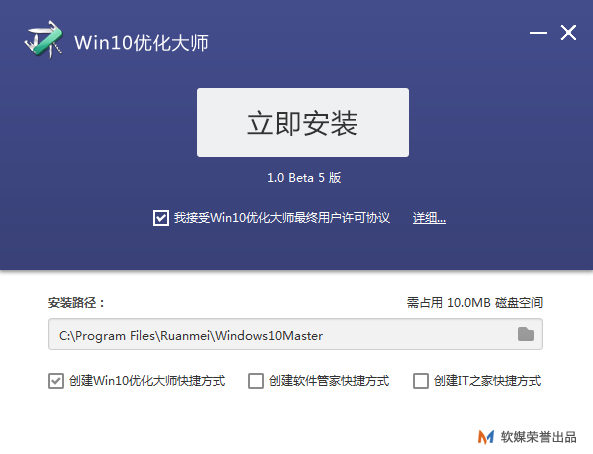The width and height of the screenshot is (593, 454).
Task: Click the 创建IT之家快捷方式 label text
Action: point(487,381)
